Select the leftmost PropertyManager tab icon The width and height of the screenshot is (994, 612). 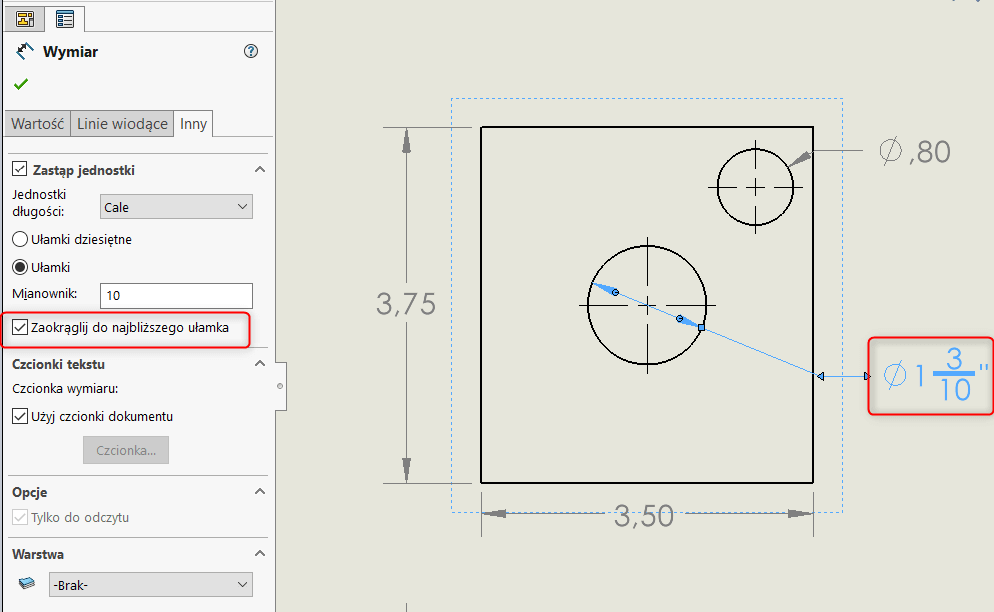pyautogui.click(x=24, y=17)
